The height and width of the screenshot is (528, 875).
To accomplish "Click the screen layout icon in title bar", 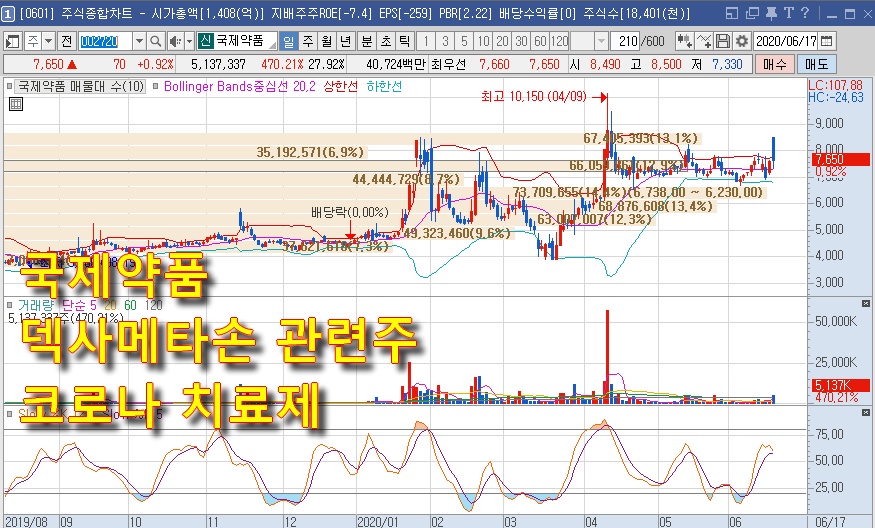I will pyautogui.click(x=732, y=13).
